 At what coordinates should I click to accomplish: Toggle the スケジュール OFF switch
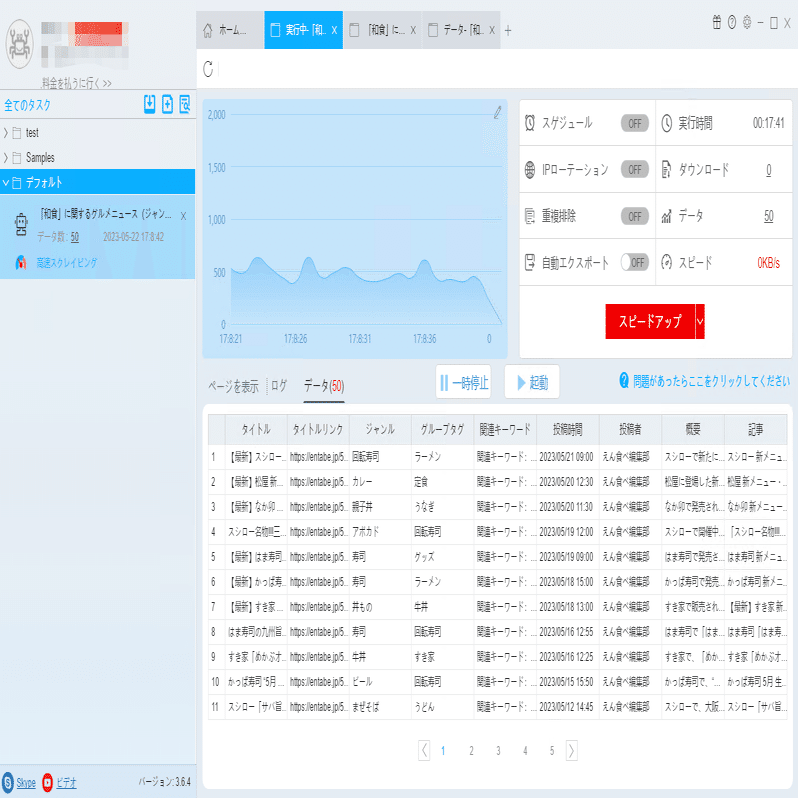(x=635, y=123)
